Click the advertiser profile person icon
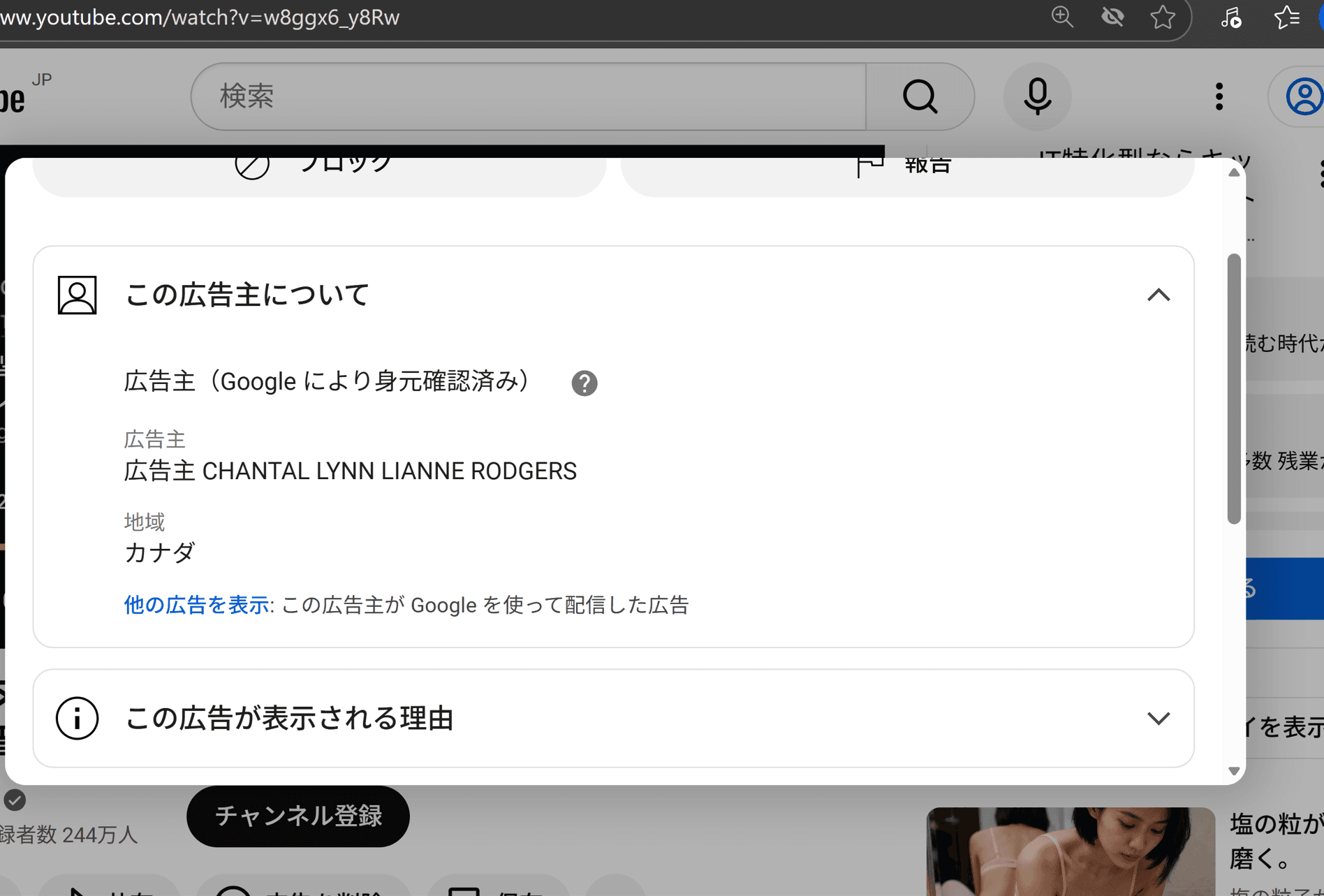Screen dimensions: 1324x896 [77, 295]
